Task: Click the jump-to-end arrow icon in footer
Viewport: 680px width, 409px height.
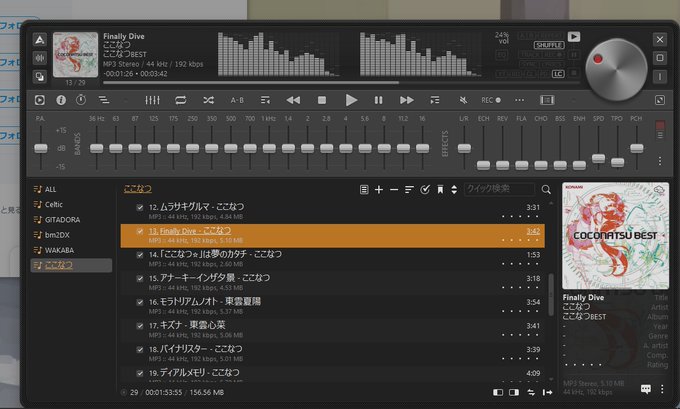Action: (547, 392)
